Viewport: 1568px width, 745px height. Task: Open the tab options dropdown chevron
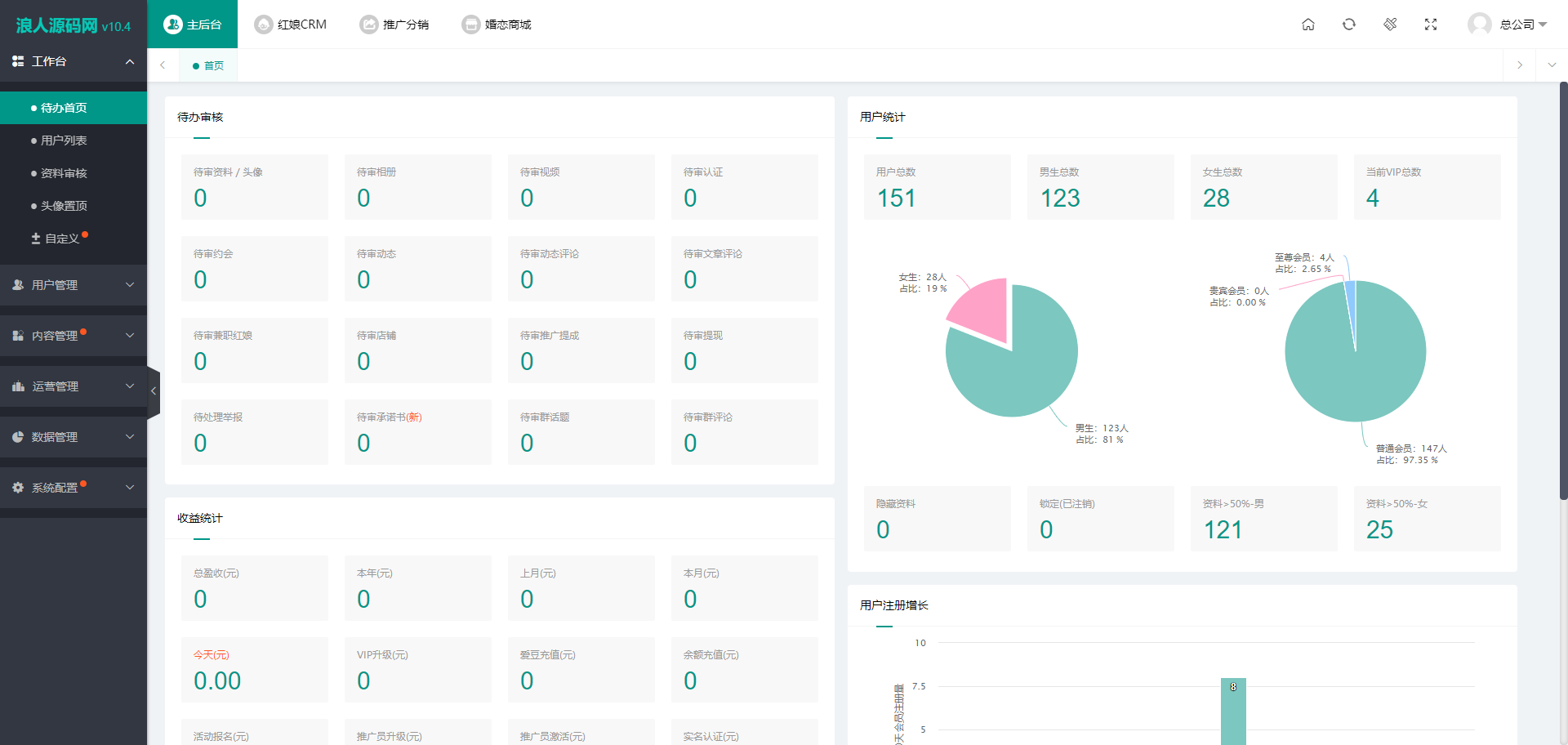tap(1552, 65)
